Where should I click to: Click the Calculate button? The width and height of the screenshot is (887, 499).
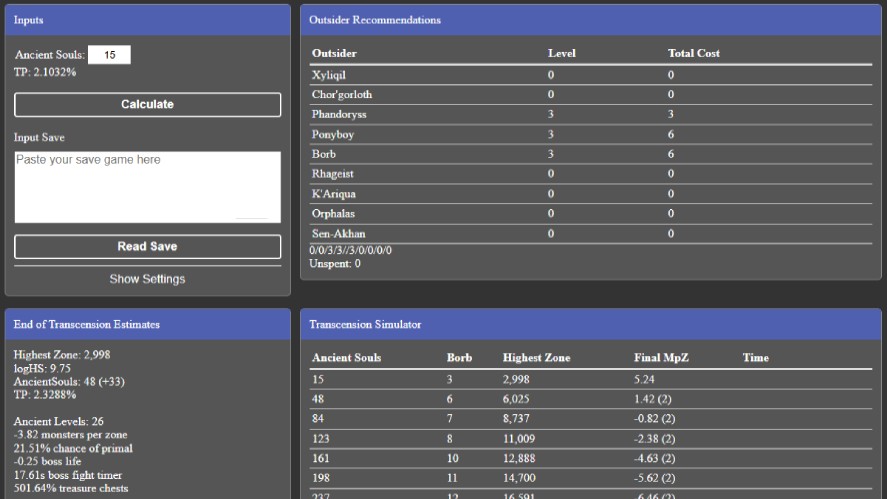pyautogui.click(x=147, y=105)
